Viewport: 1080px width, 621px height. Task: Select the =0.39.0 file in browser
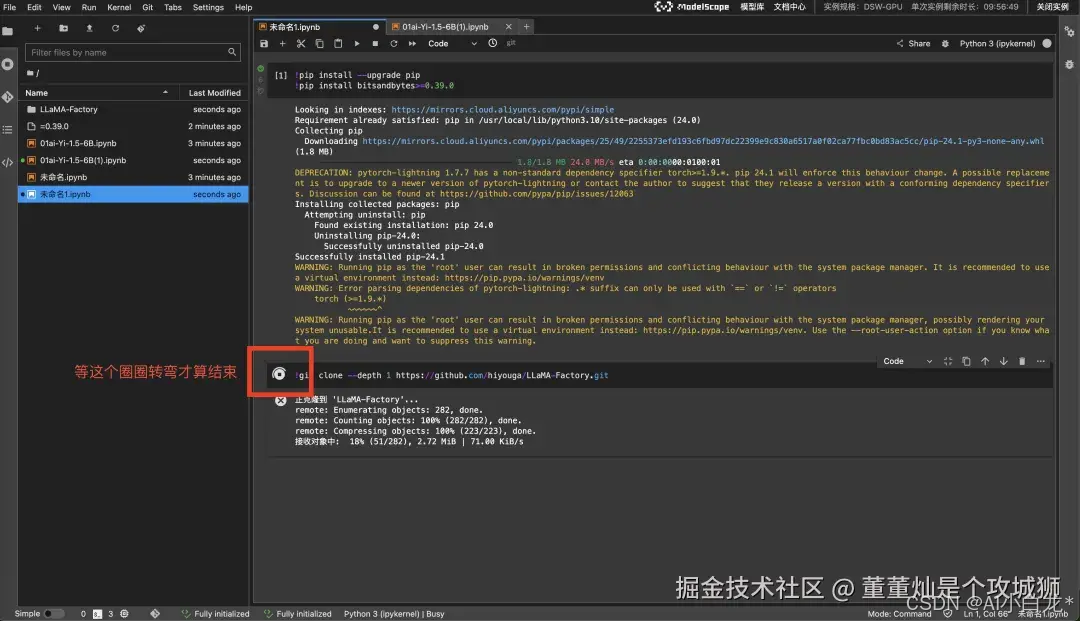134,127
